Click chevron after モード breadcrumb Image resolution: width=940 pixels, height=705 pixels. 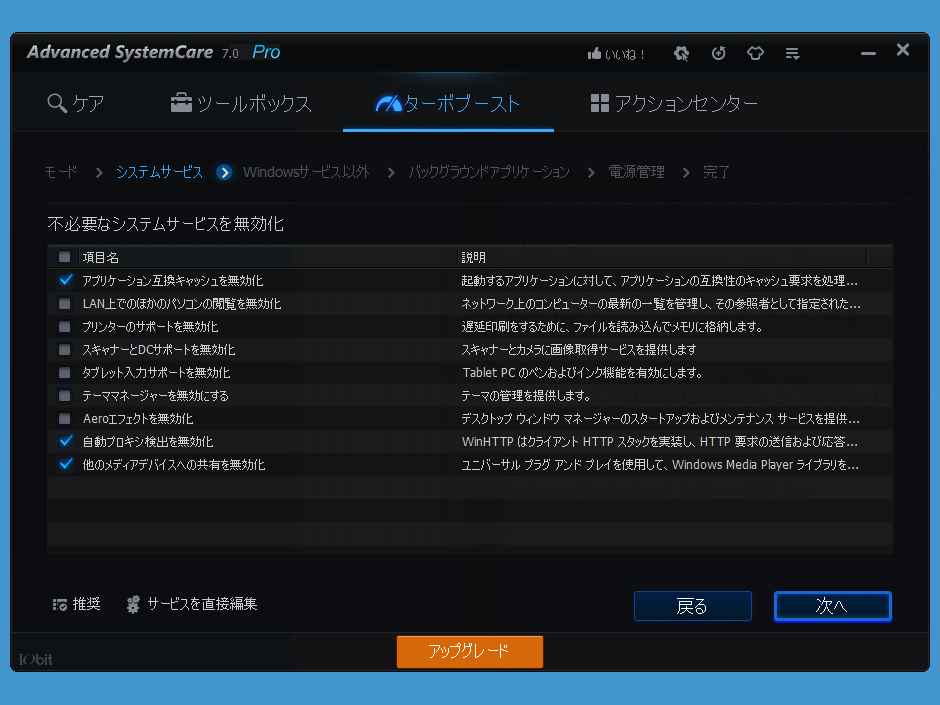[99, 173]
